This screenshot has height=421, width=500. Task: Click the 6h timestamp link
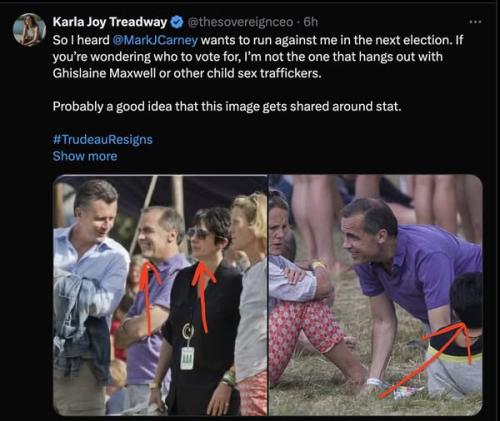311,22
